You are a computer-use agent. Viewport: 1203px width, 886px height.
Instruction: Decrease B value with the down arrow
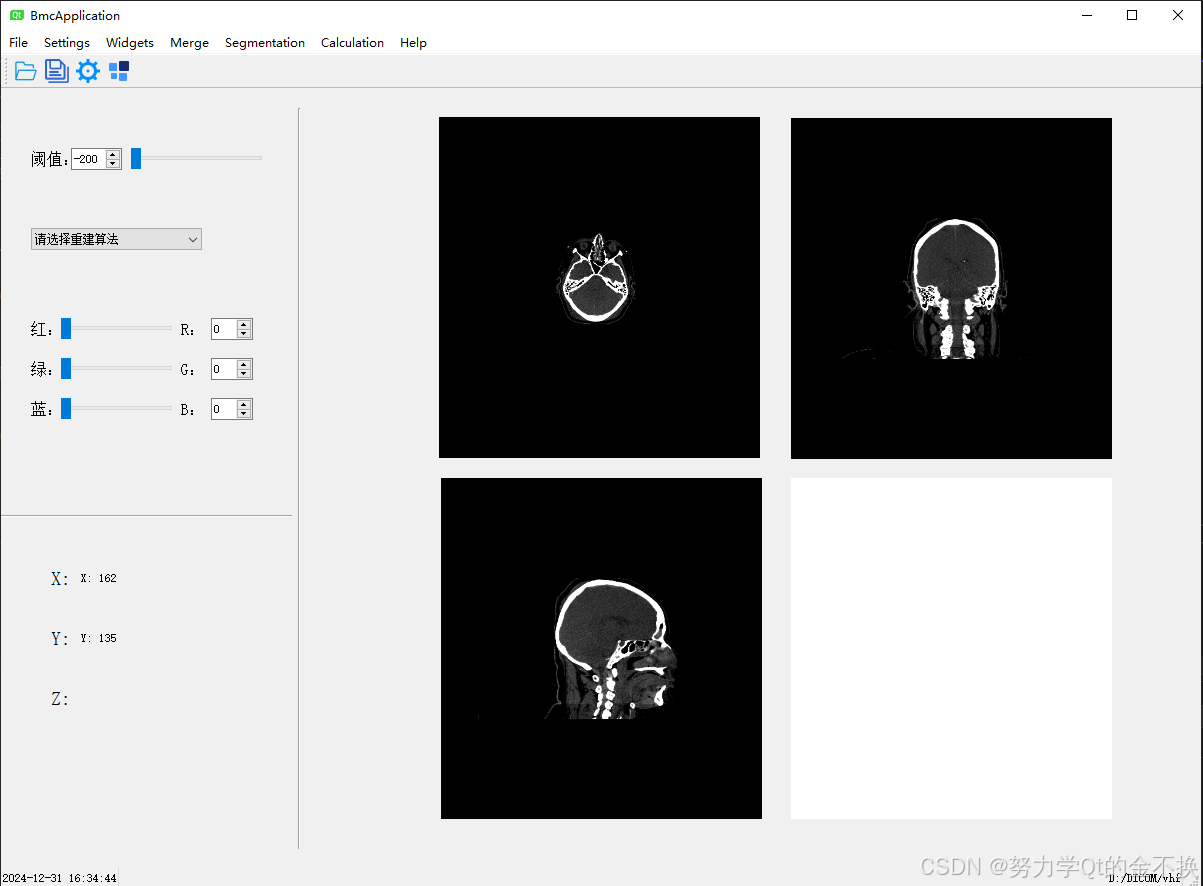(x=244, y=414)
